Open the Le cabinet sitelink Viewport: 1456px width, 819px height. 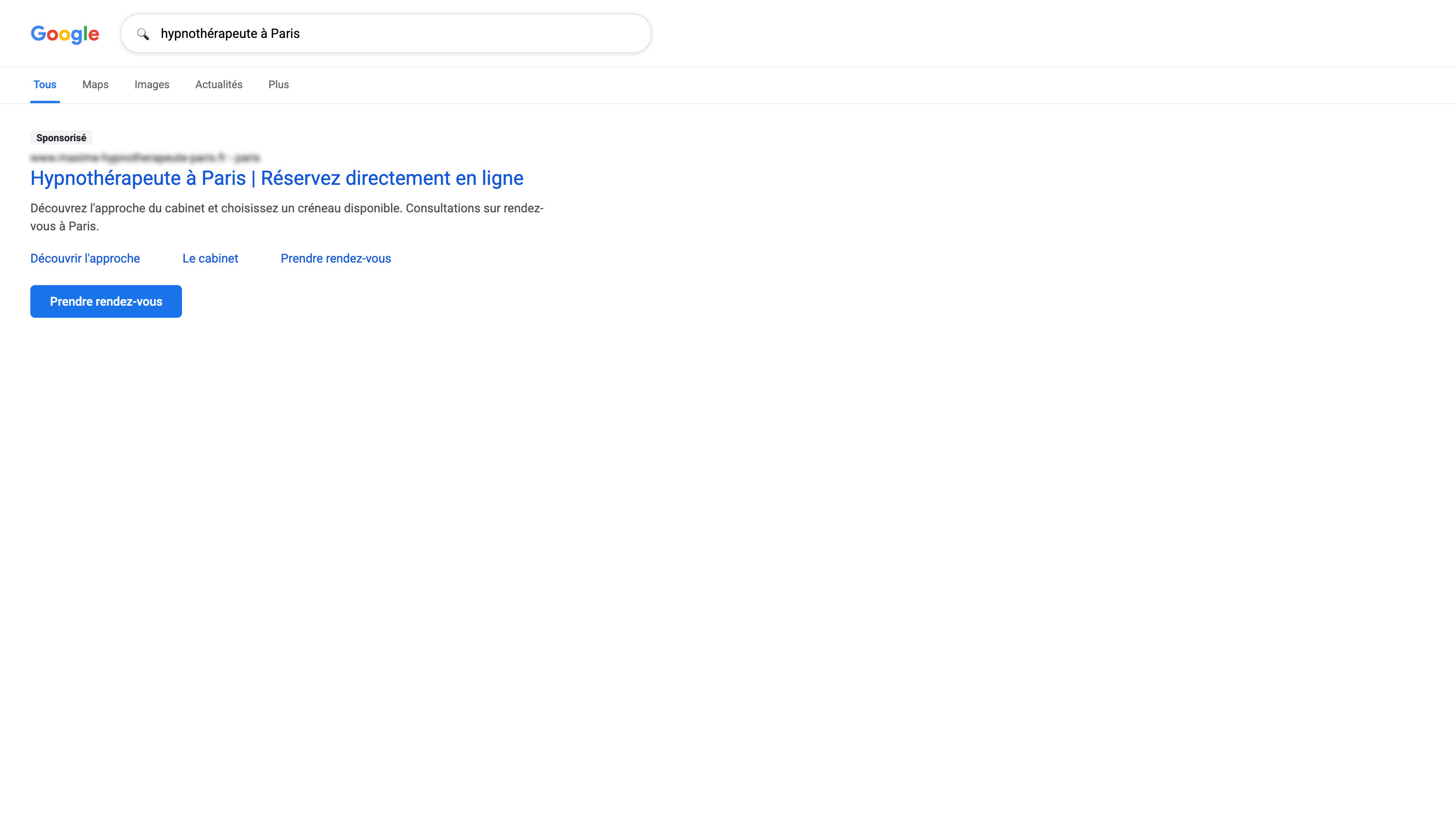click(x=210, y=258)
